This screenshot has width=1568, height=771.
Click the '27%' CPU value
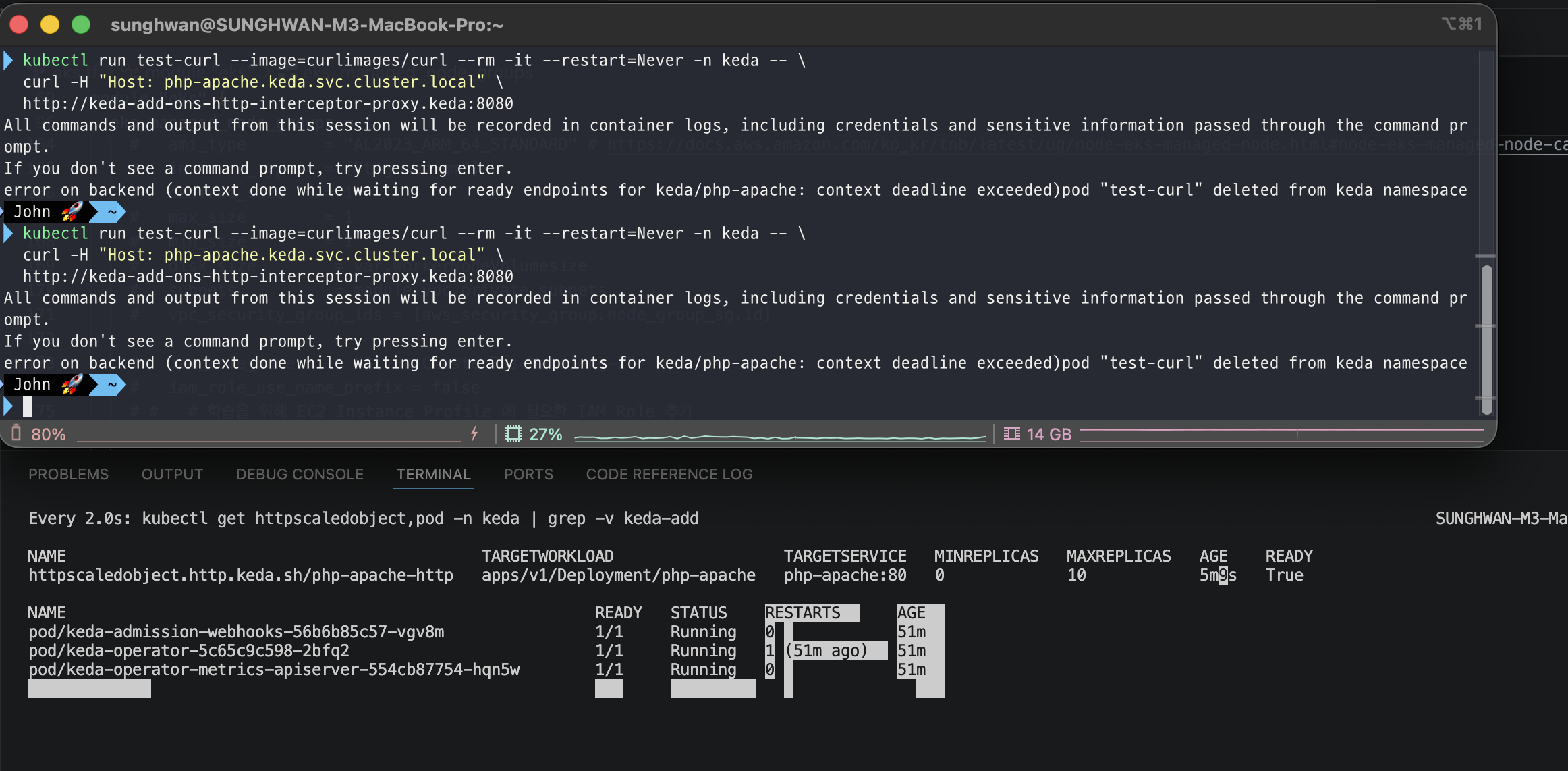coord(545,434)
